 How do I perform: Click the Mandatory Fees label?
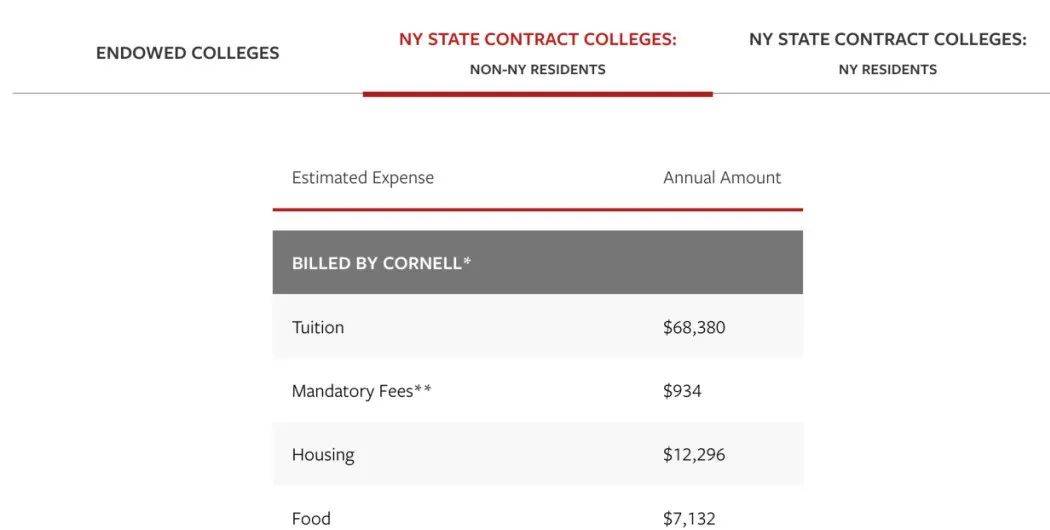(351, 391)
